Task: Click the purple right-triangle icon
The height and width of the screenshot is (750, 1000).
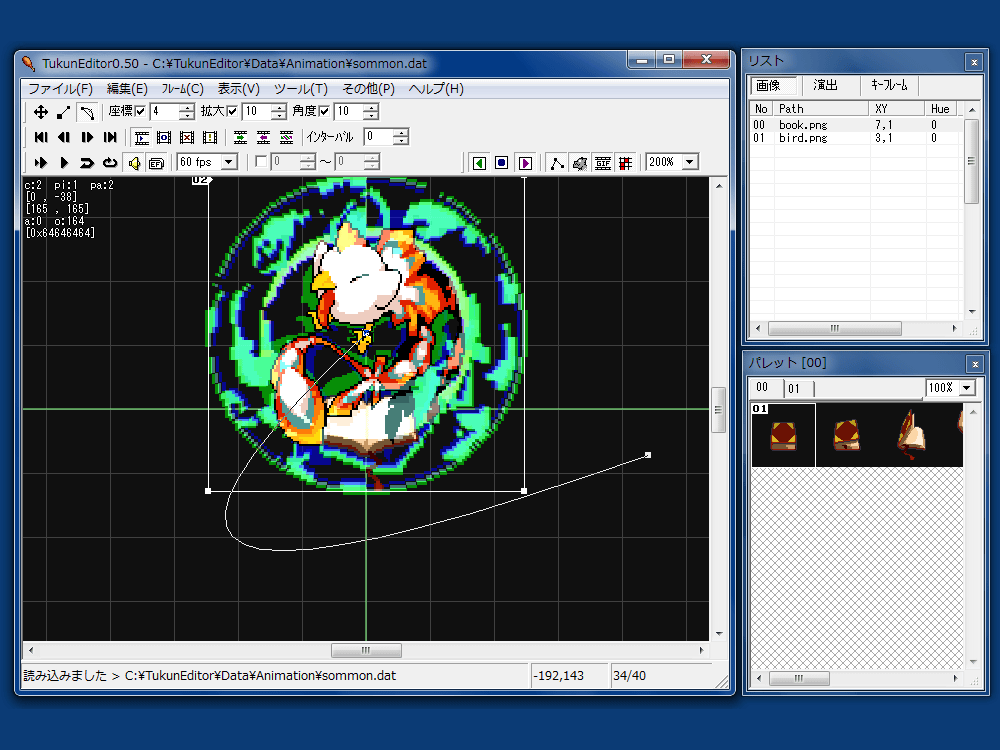Action: [x=525, y=163]
